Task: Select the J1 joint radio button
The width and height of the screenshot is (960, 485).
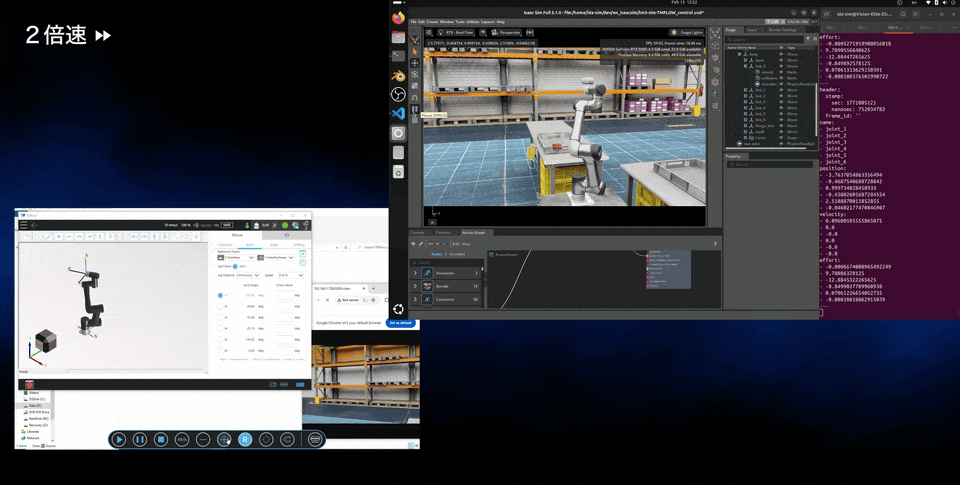Action: click(x=220, y=295)
